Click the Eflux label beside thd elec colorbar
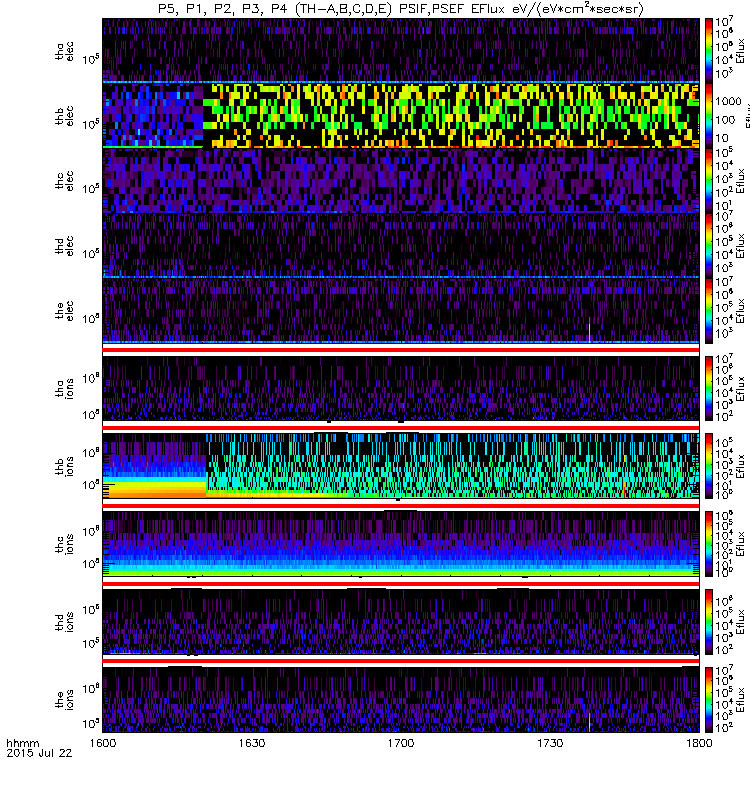This screenshot has height=800, width=750. click(741, 245)
